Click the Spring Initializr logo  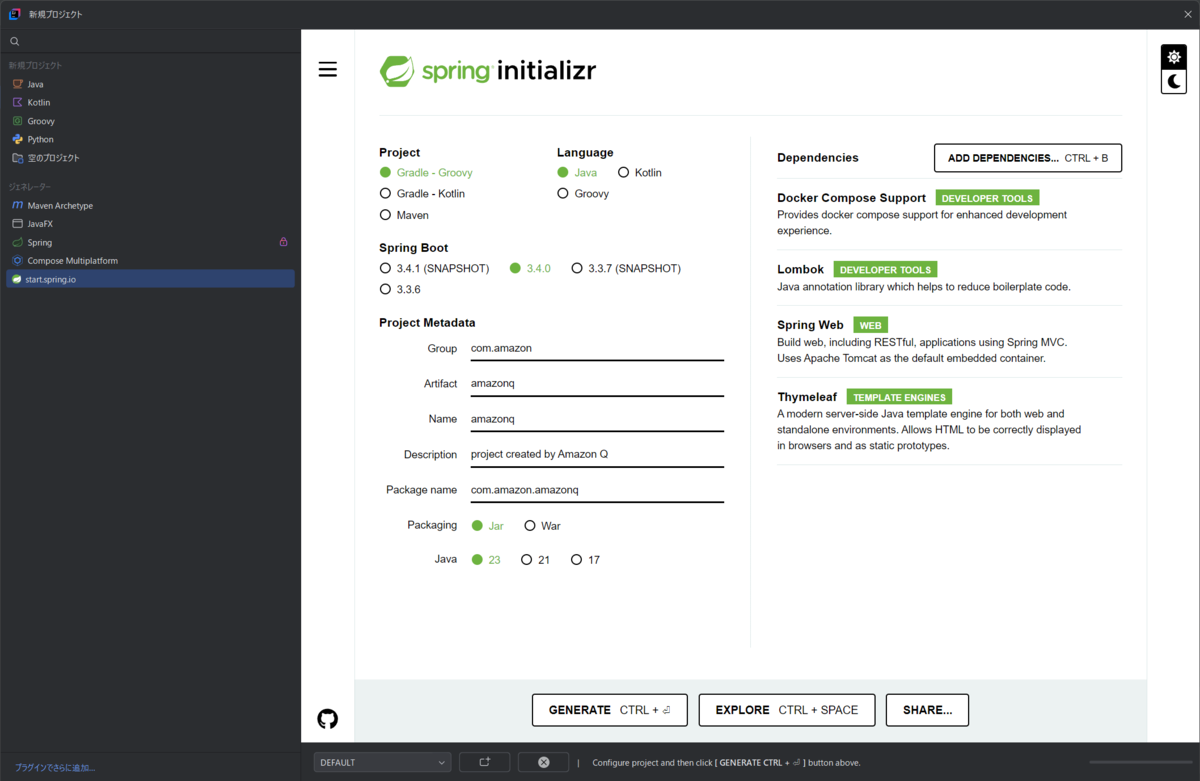[488, 71]
